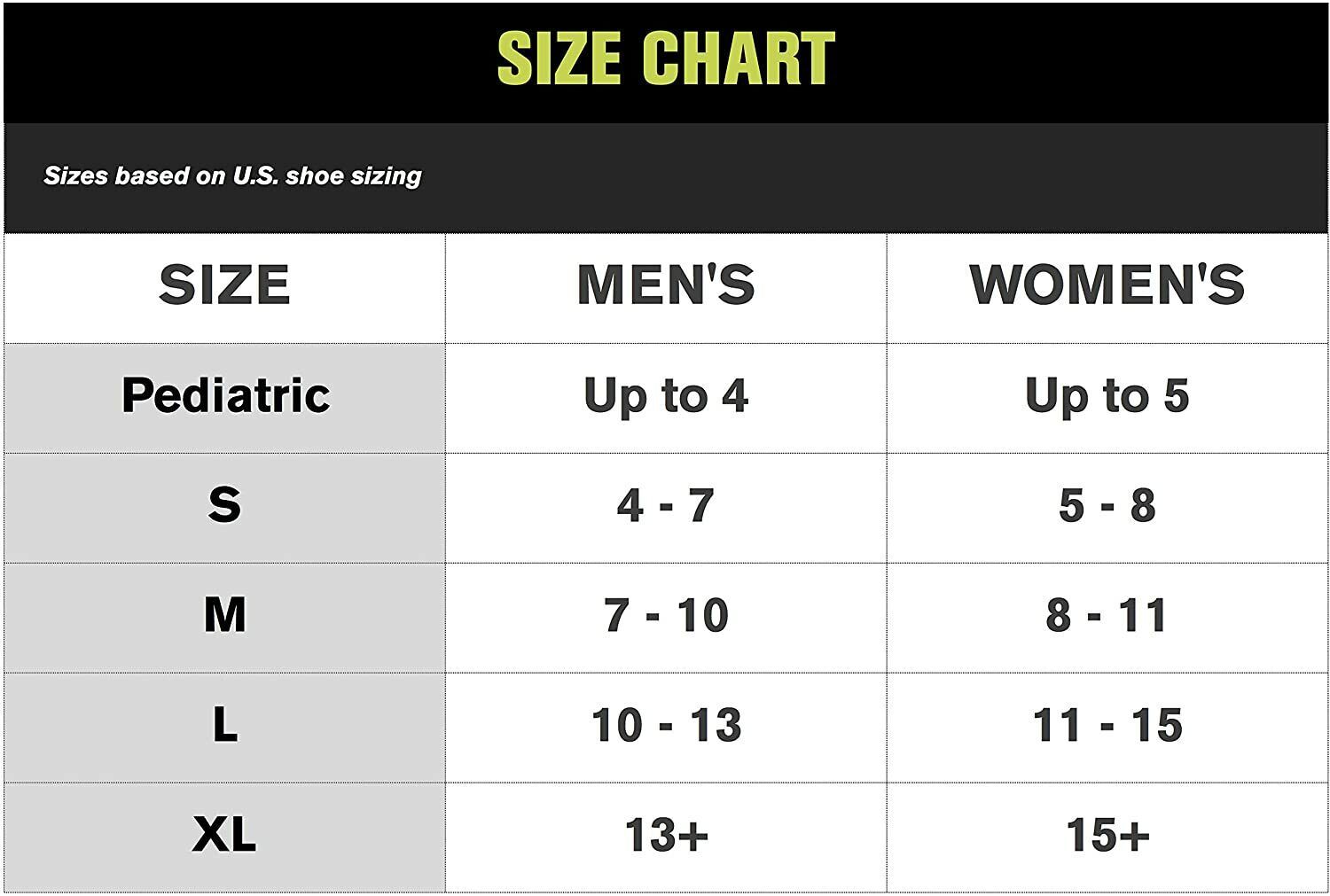Click the men's '4 - 7' cell
This screenshot has width=1330, height=896.
666,506
